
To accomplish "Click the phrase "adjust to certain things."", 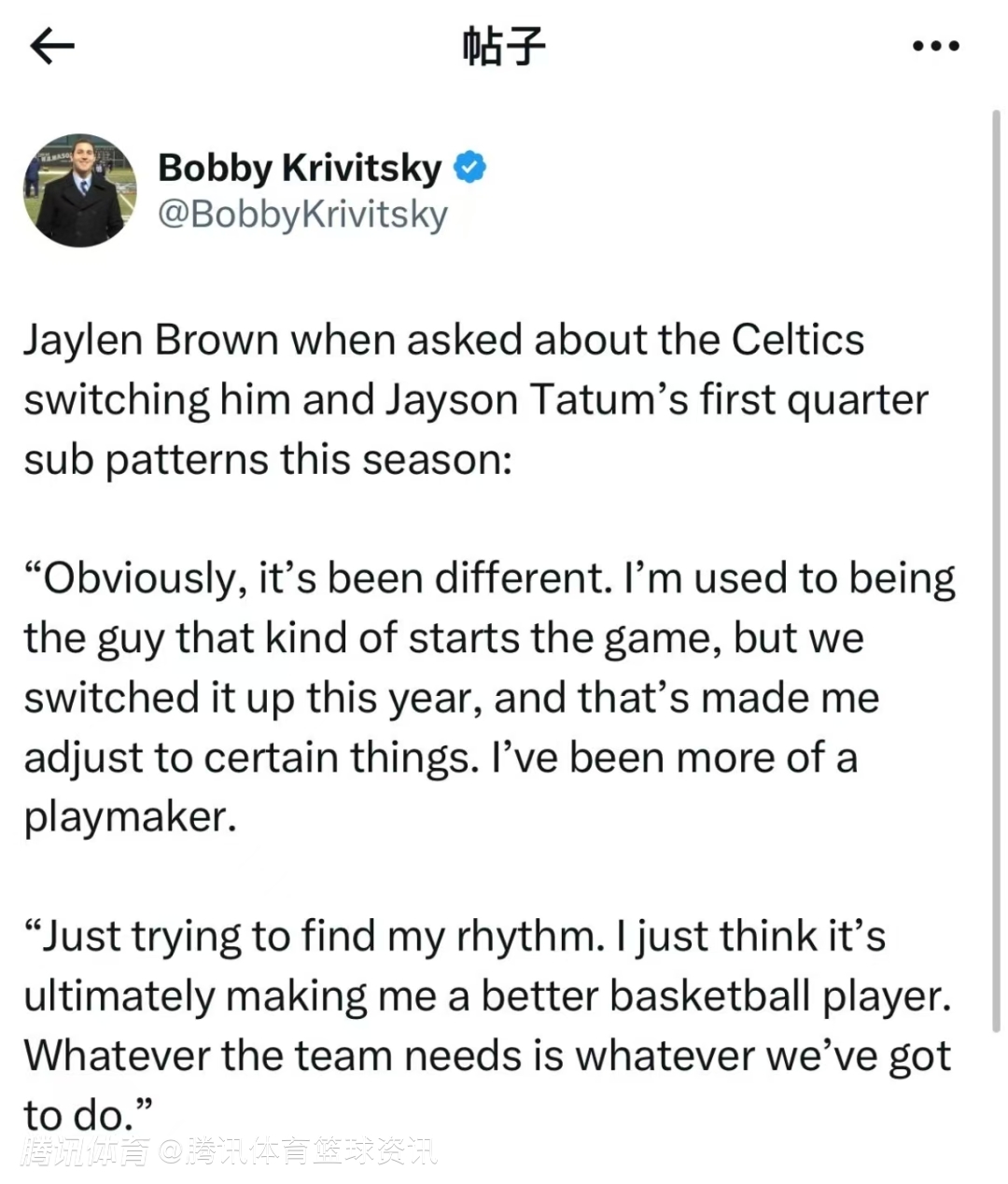I will 250,758.
